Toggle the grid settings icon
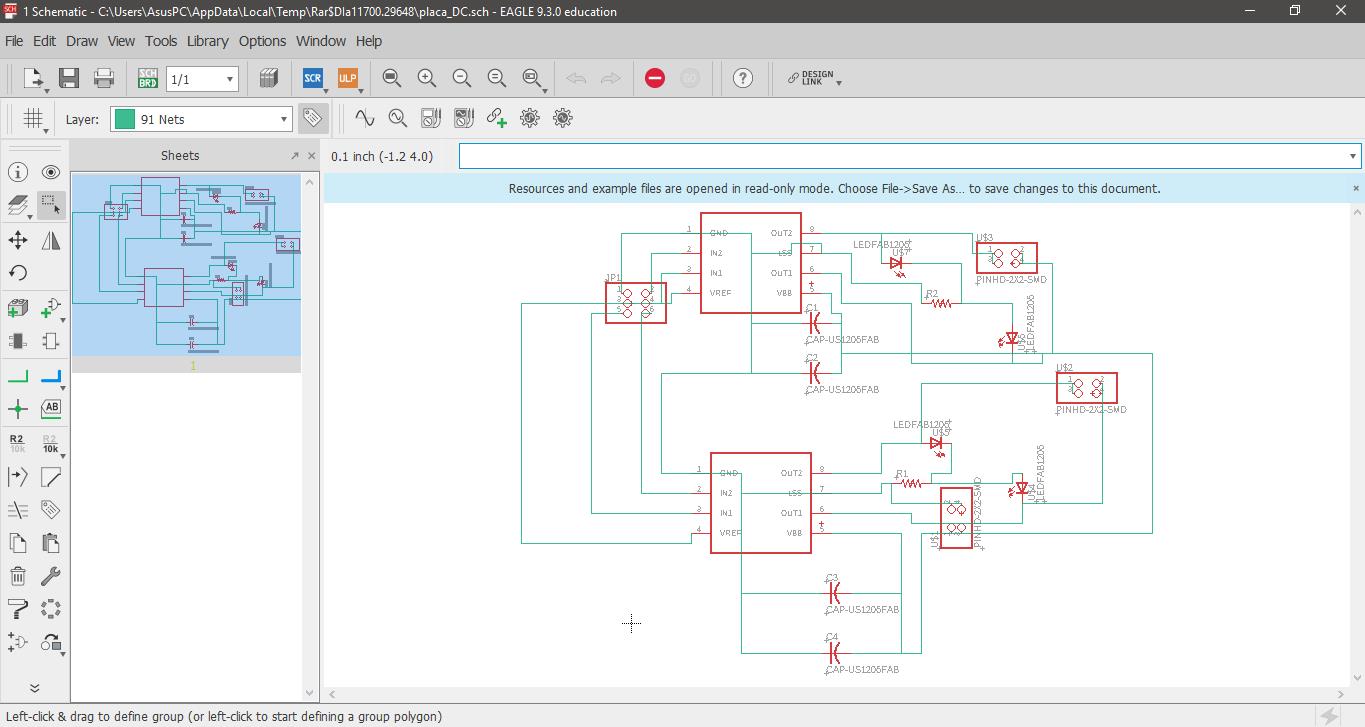The width and height of the screenshot is (1365, 727). point(34,119)
